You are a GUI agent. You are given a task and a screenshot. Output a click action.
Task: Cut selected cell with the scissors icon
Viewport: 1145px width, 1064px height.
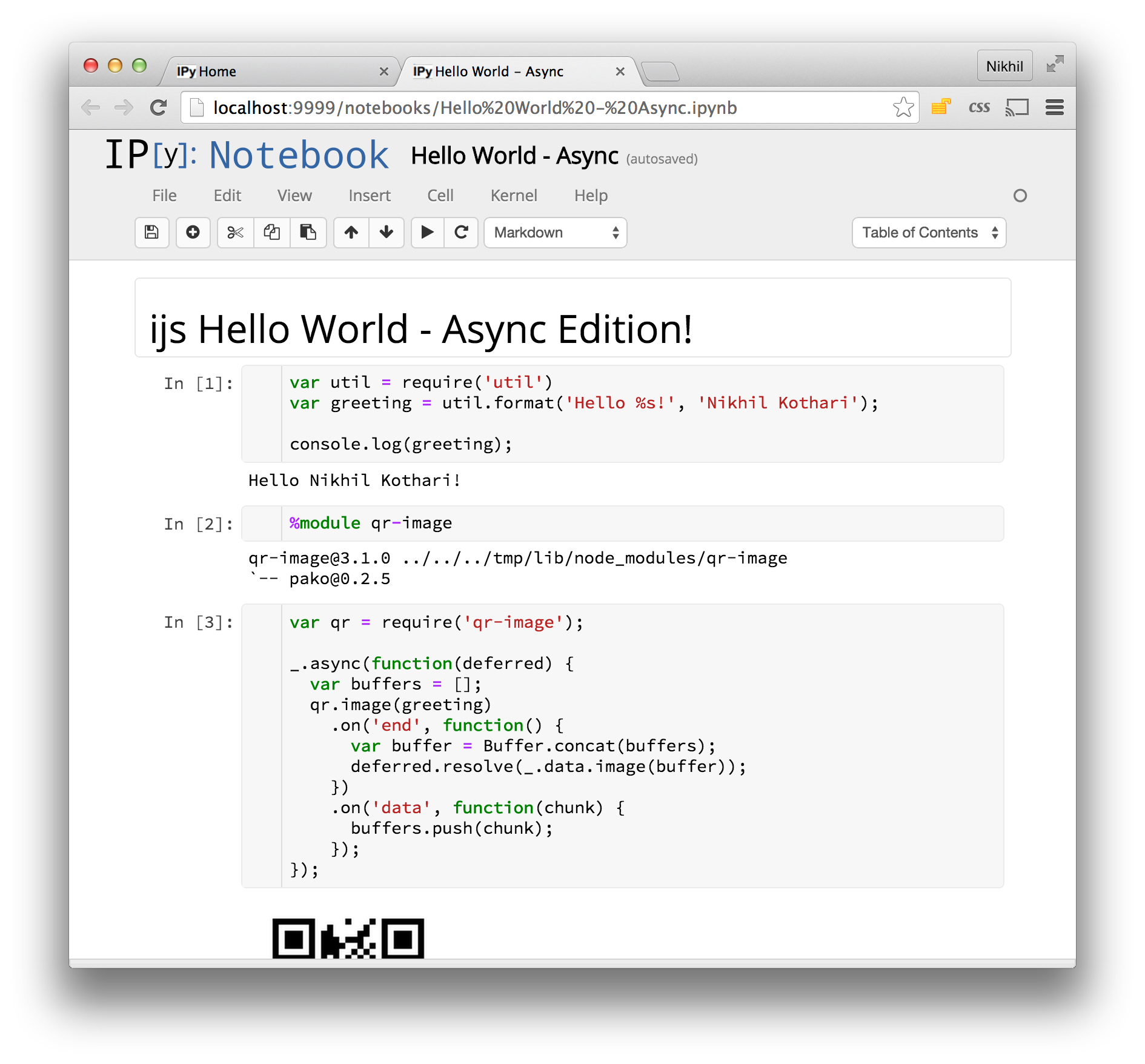[235, 232]
